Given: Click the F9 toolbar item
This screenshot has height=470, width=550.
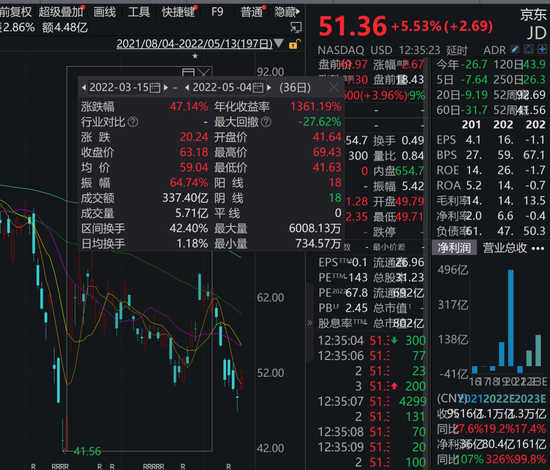Looking at the screenshot, I should (217, 12).
